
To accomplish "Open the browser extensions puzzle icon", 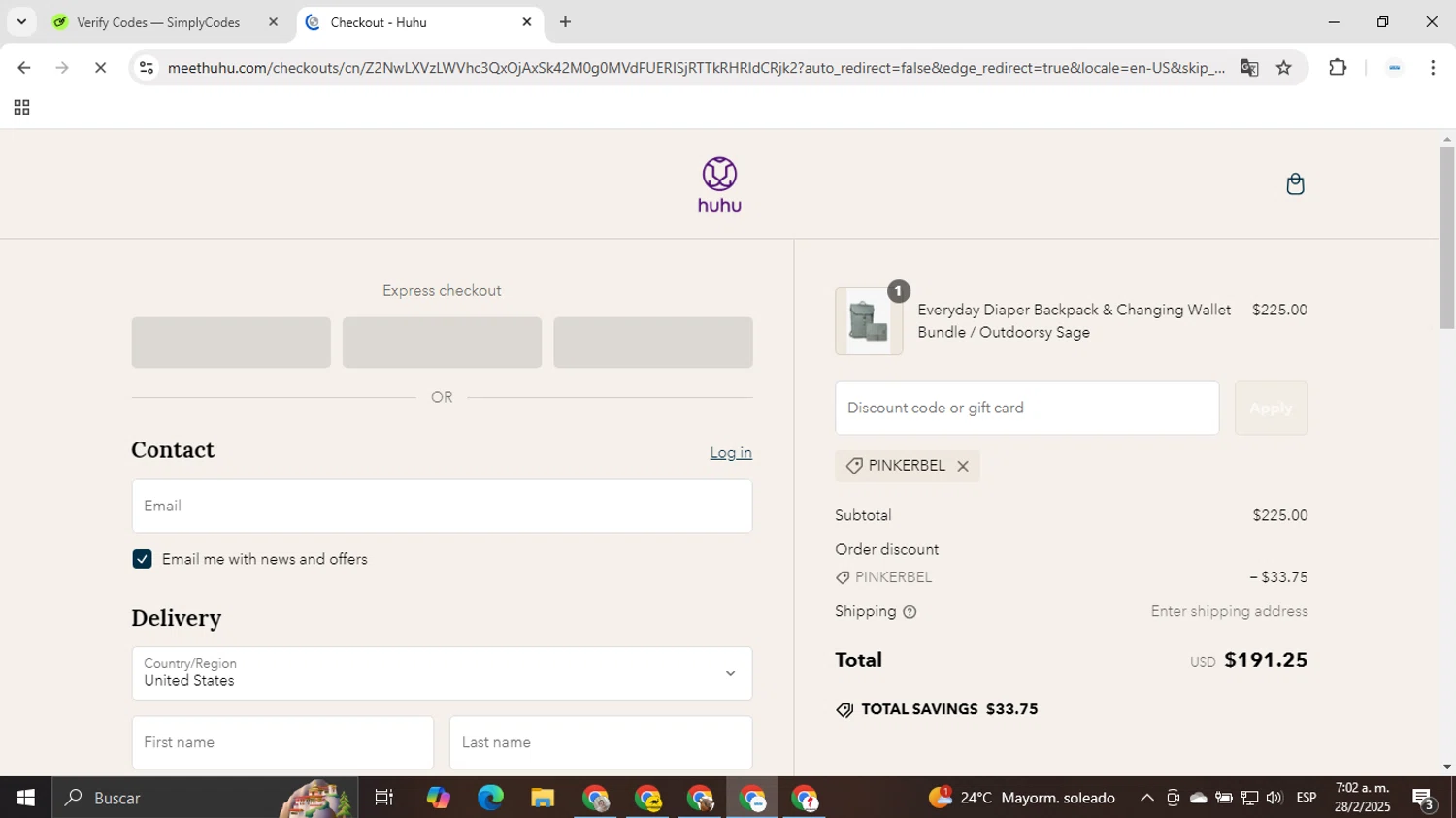I will point(1338,68).
